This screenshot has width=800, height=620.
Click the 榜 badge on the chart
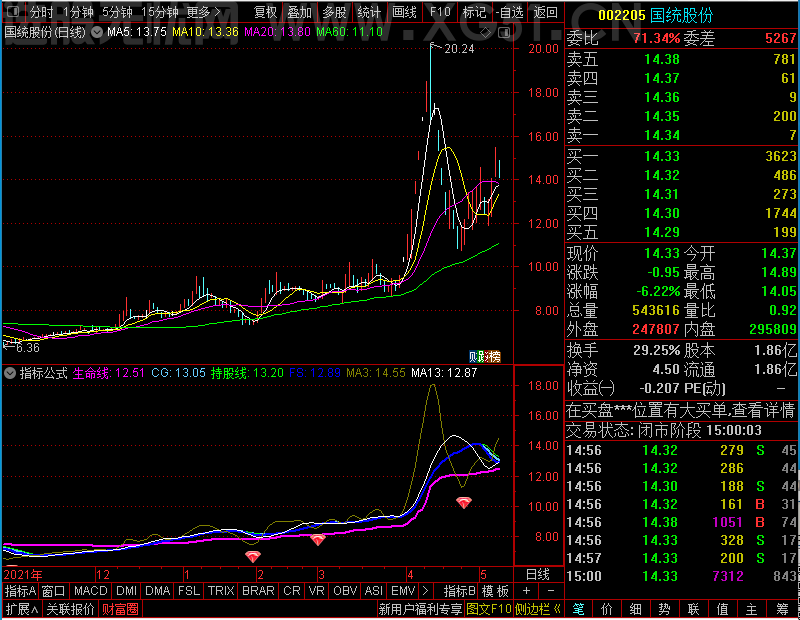pyautogui.click(x=495, y=357)
